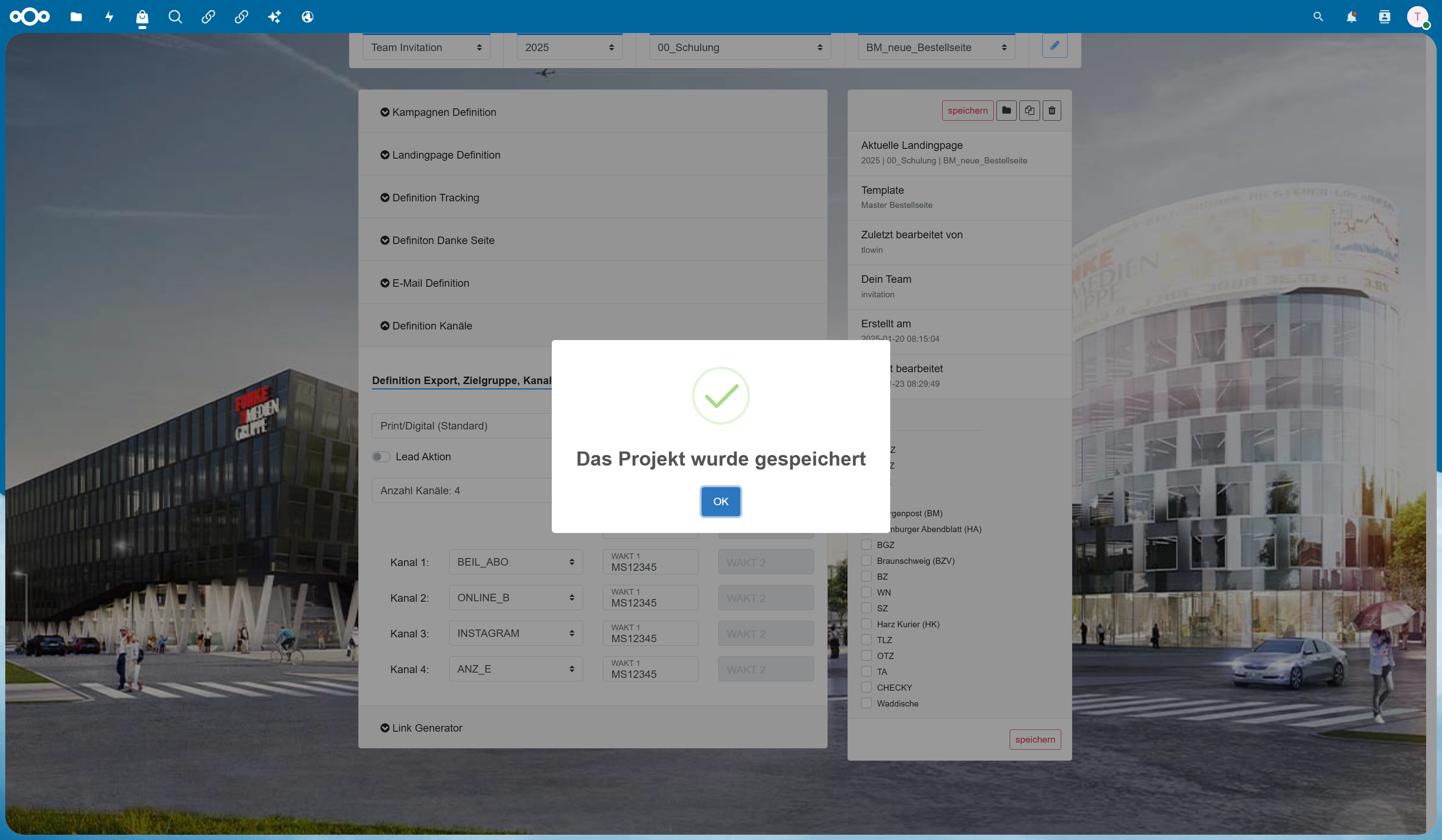Click the bottom speichern button
Viewport: 1442px width, 840px height.
coord(1035,740)
